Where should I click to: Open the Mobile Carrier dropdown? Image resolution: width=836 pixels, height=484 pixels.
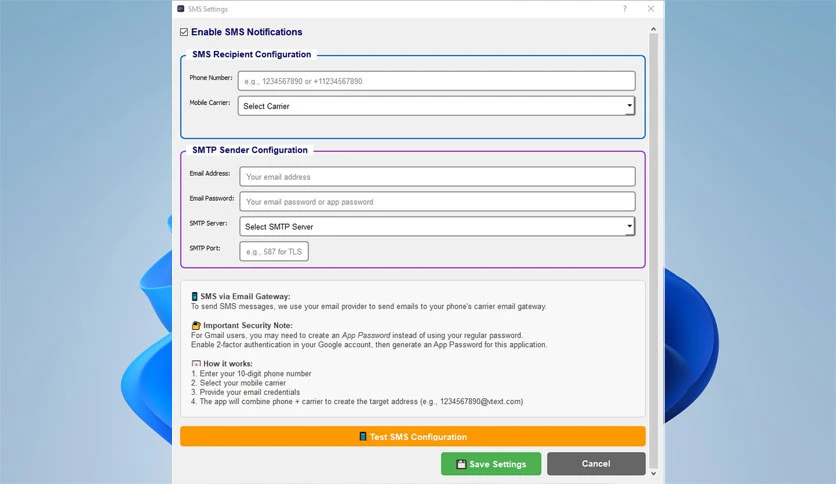click(436, 106)
